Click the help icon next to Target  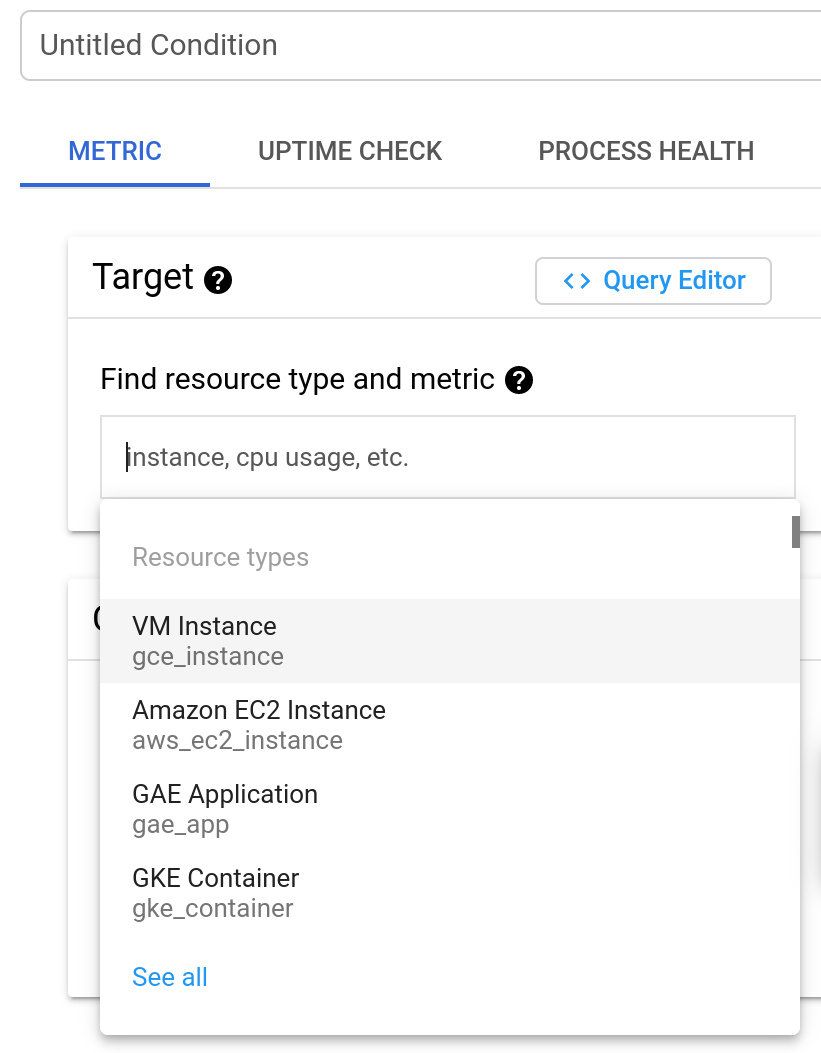tap(218, 280)
